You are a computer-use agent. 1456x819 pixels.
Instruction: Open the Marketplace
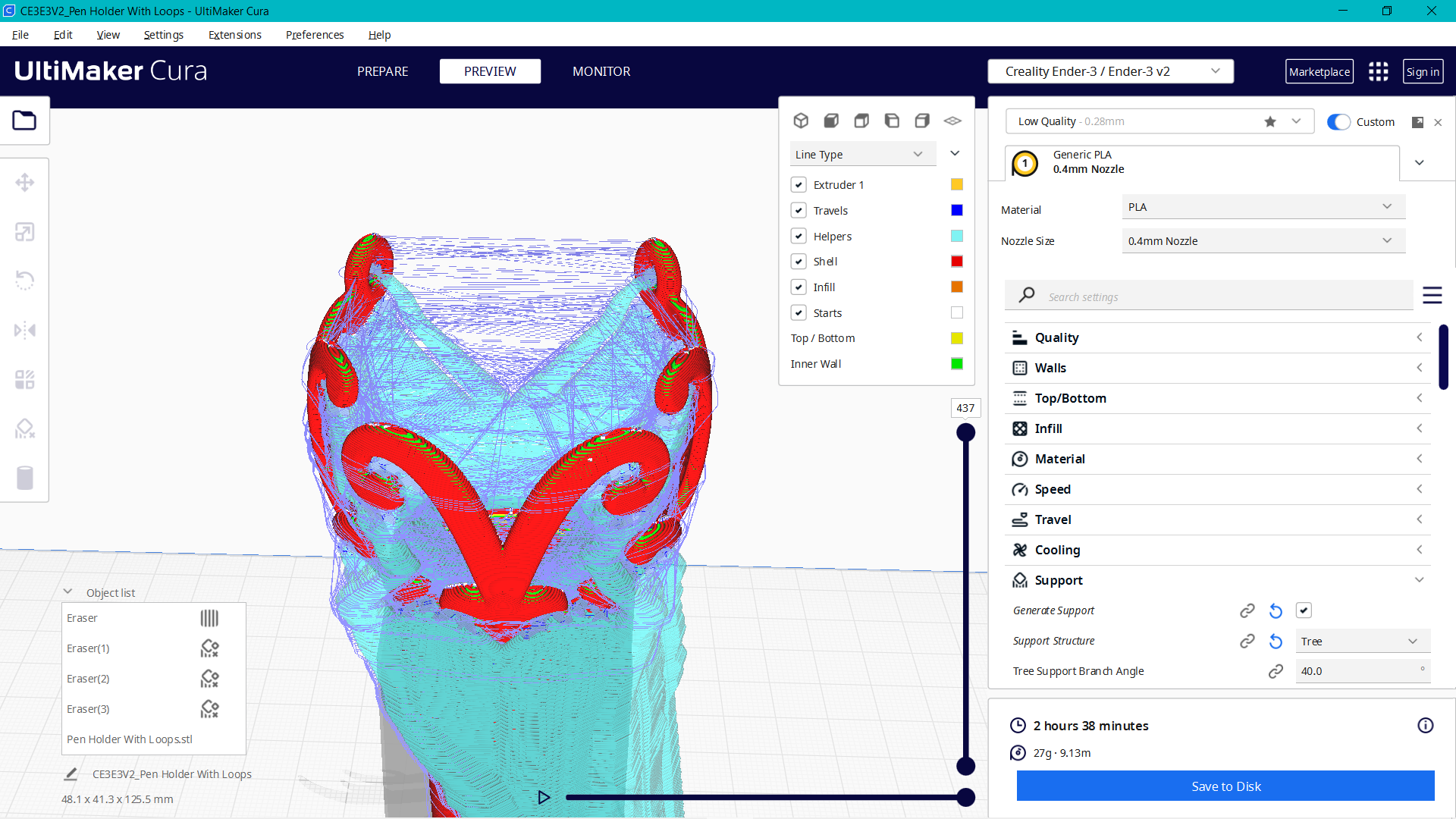[x=1319, y=72]
